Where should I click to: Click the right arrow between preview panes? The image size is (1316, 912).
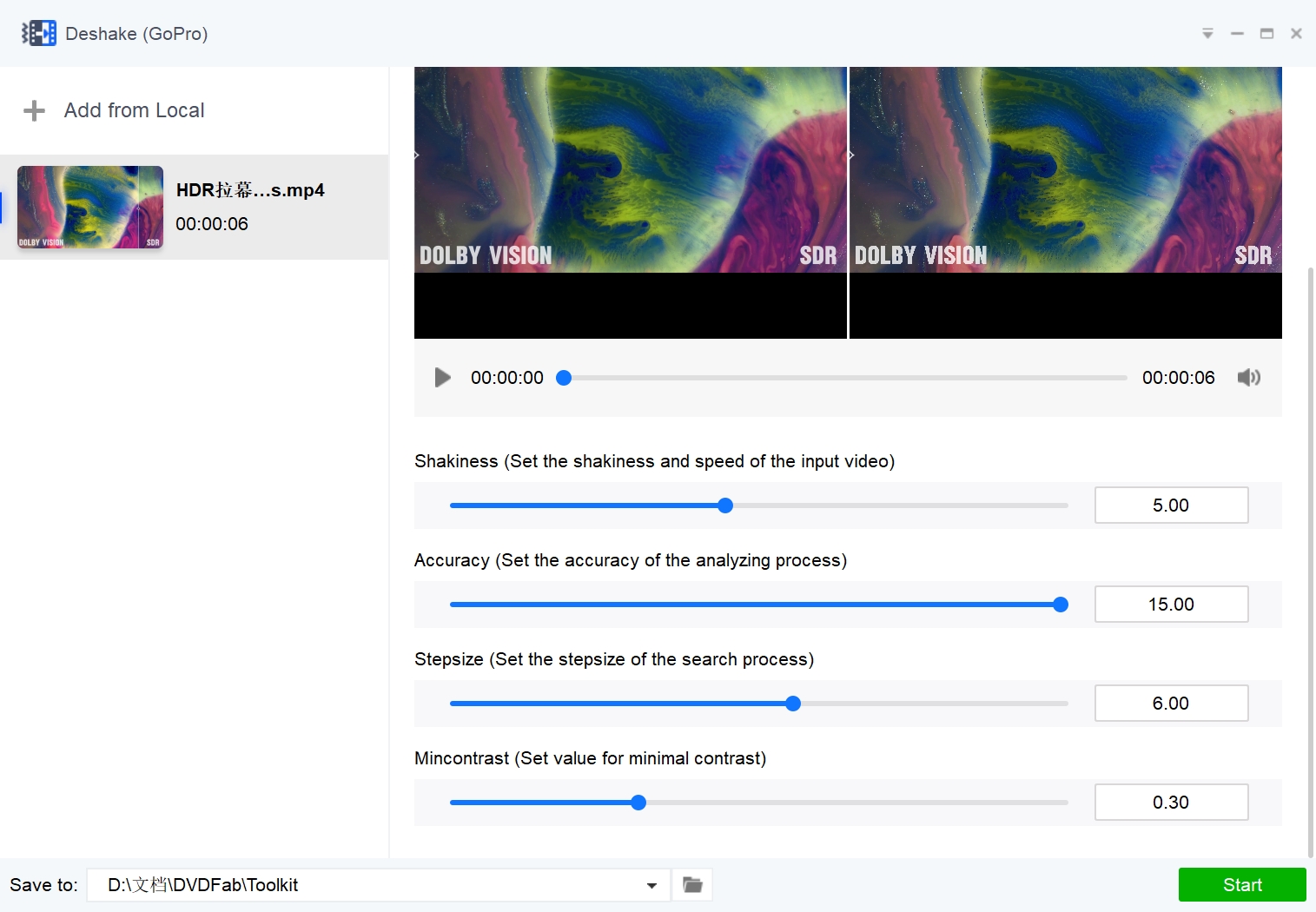pos(850,155)
